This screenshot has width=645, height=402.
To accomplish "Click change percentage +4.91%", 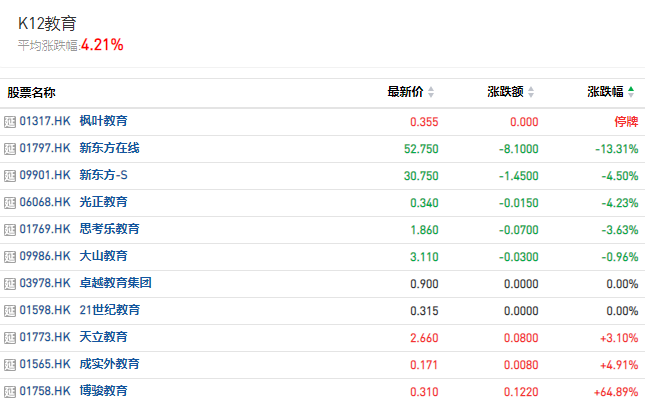I will click(x=619, y=365).
